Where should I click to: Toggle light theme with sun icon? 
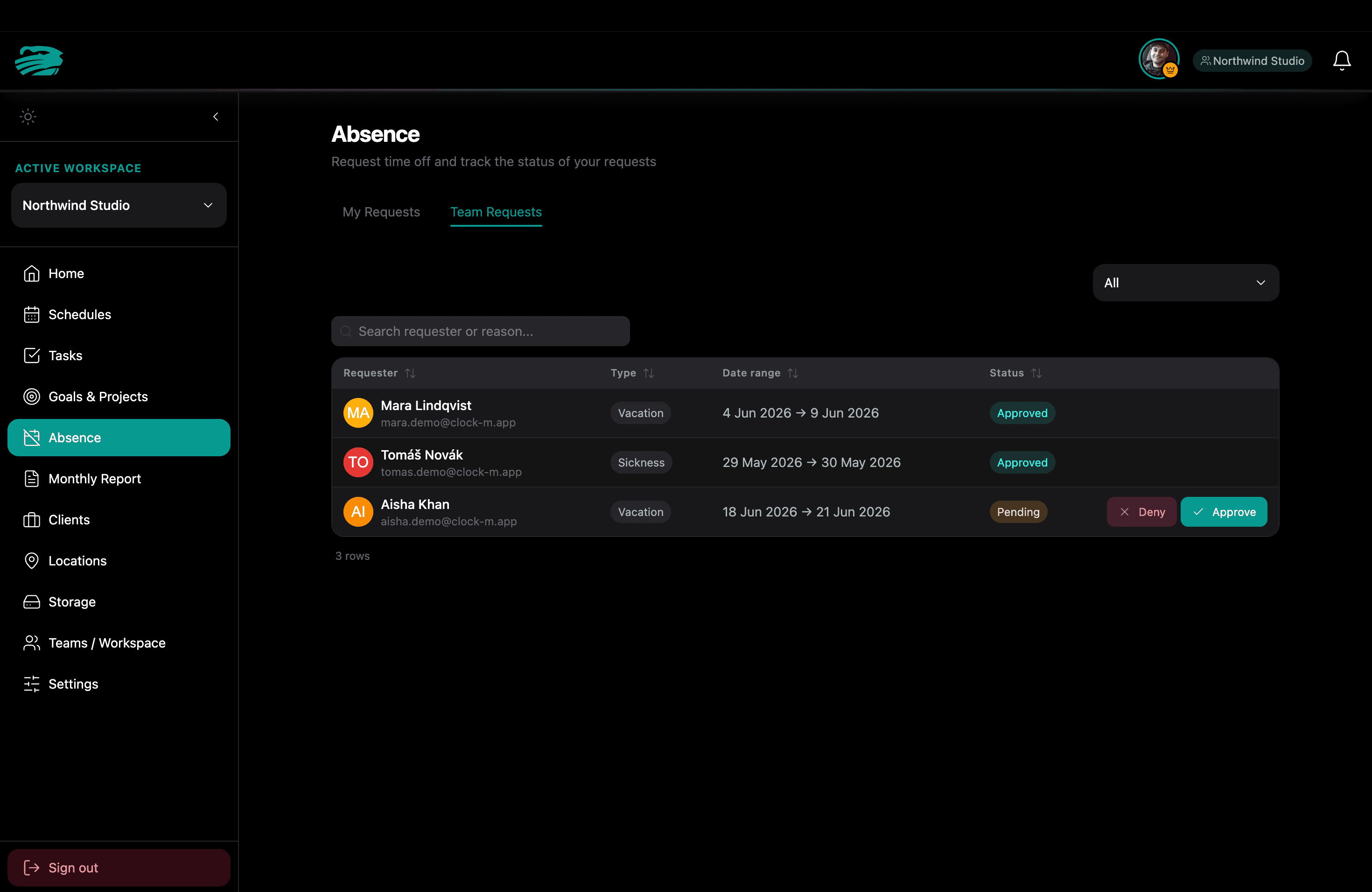click(28, 116)
